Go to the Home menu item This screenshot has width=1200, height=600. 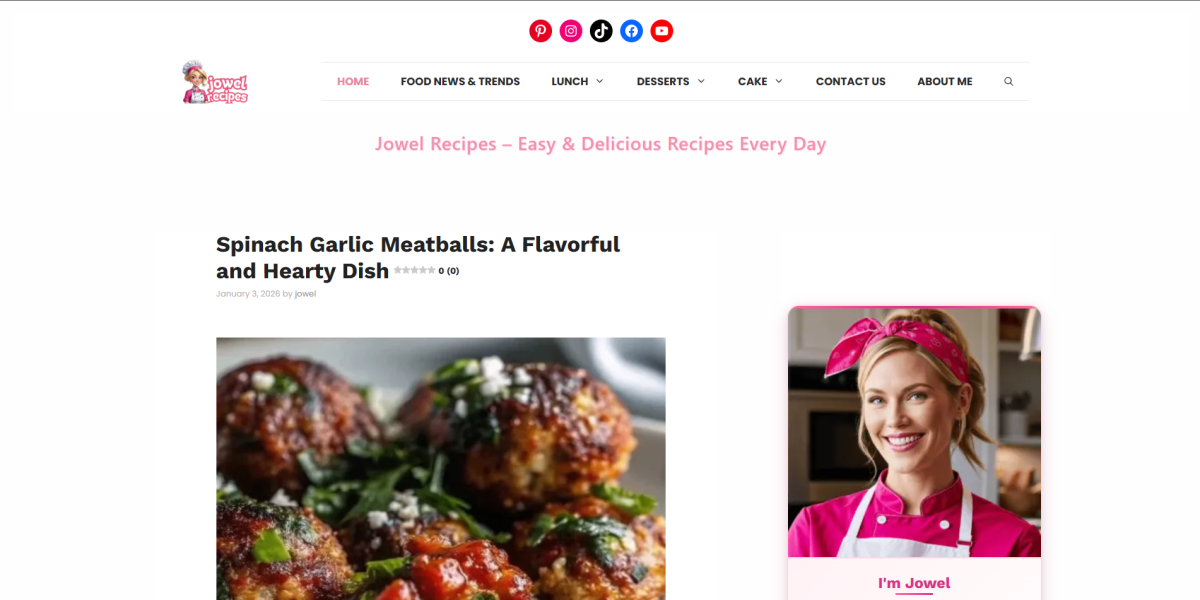(x=353, y=82)
